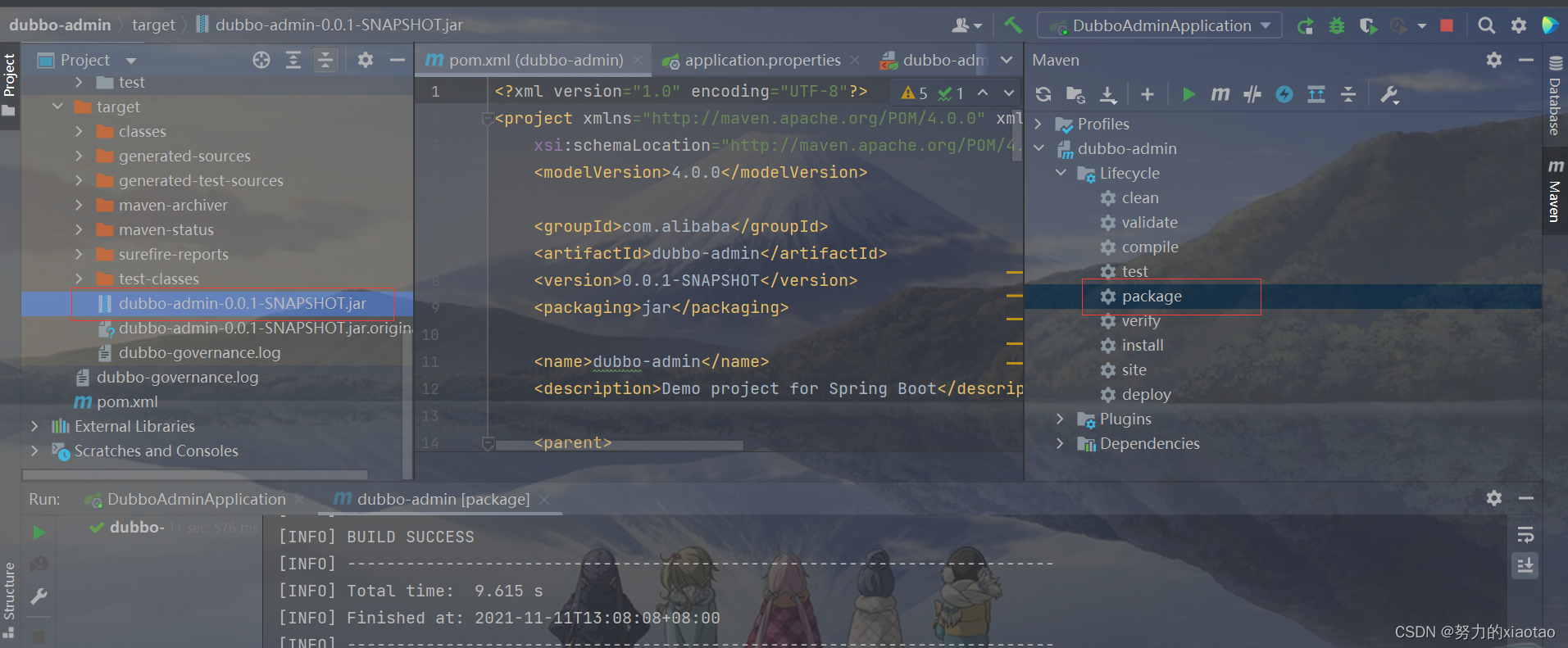Show the hidden editor tabs list
Screen dimensions: 1568x648
click(1007, 60)
